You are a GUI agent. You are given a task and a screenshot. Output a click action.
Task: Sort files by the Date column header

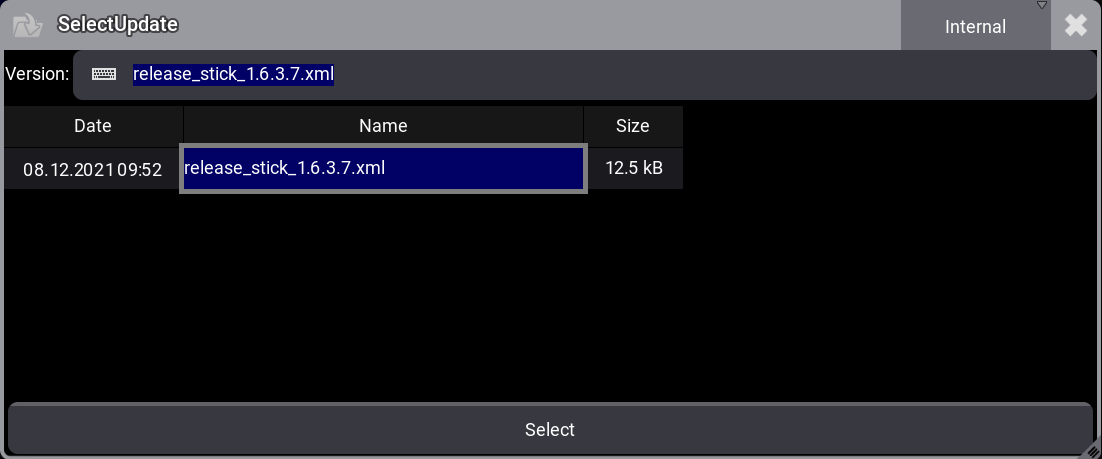pos(93,126)
